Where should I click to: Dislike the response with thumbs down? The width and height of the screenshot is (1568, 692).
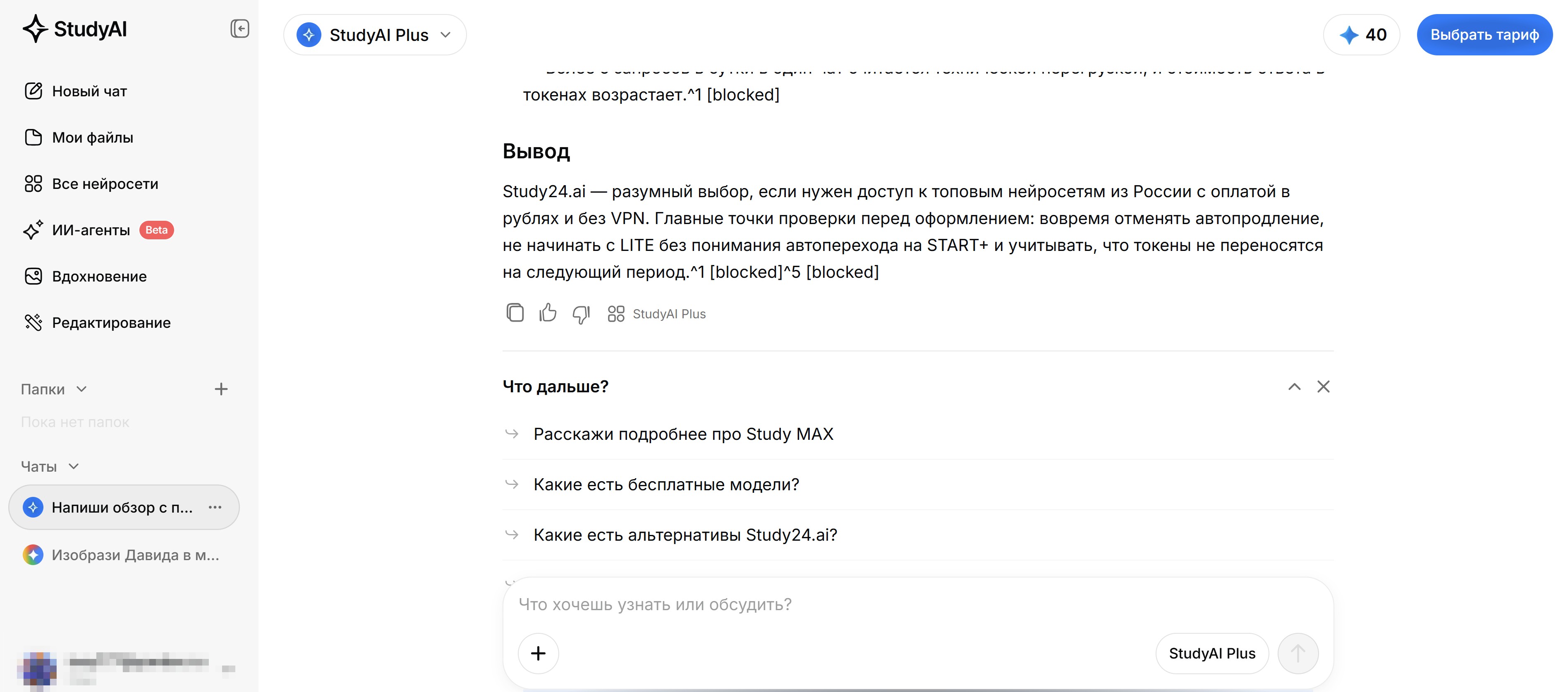coord(581,314)
